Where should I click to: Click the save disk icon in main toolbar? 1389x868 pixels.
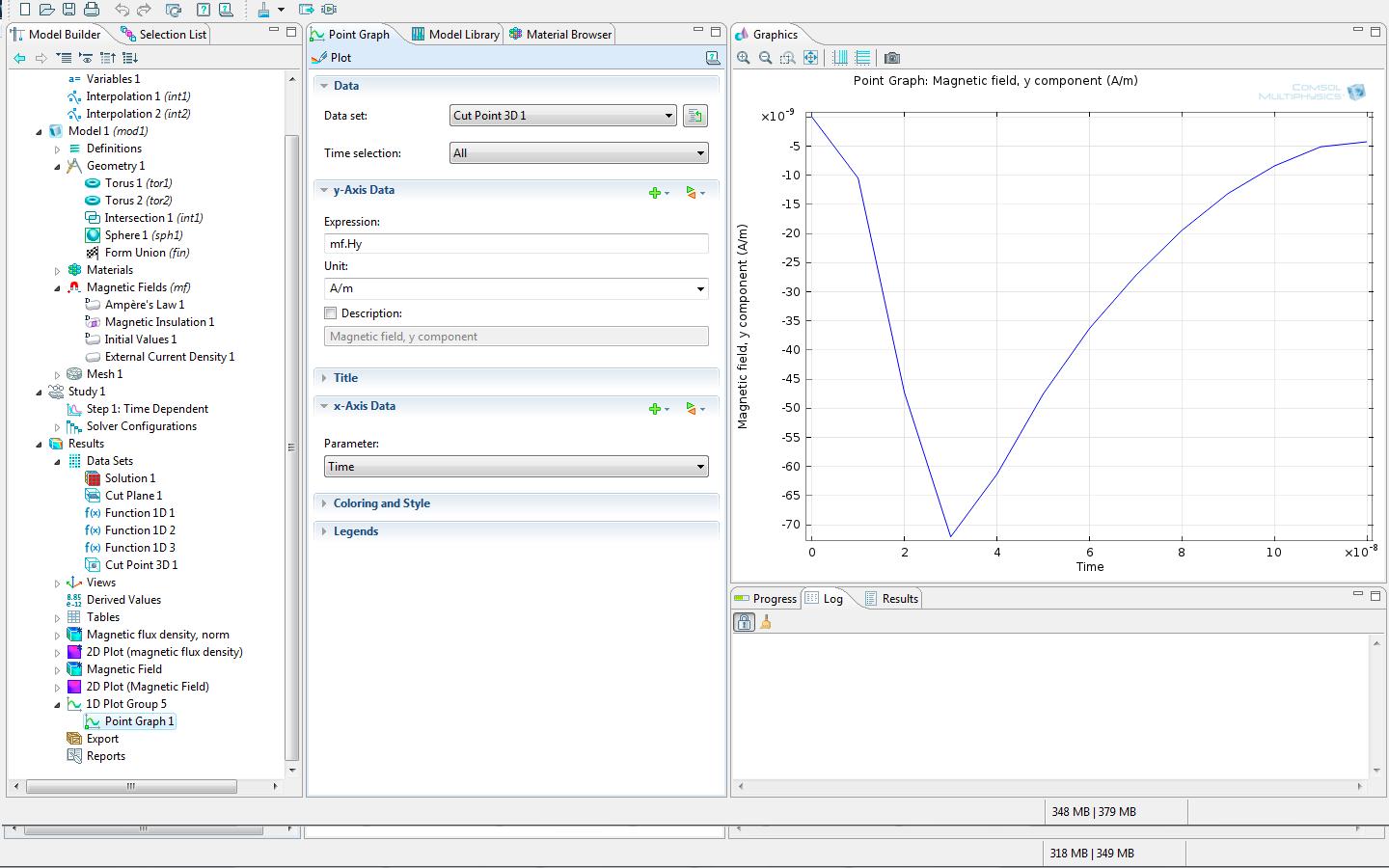(68, 10)
